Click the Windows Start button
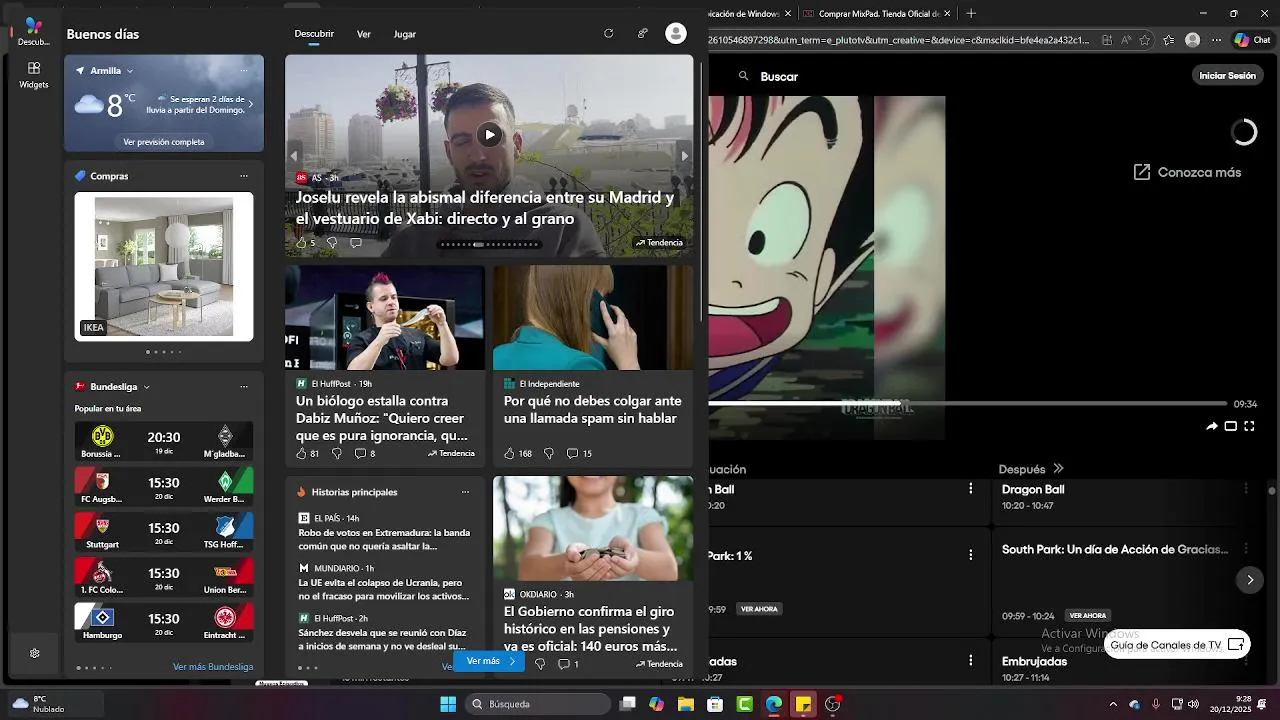1280x720 pixels. [x=448, y=704]
